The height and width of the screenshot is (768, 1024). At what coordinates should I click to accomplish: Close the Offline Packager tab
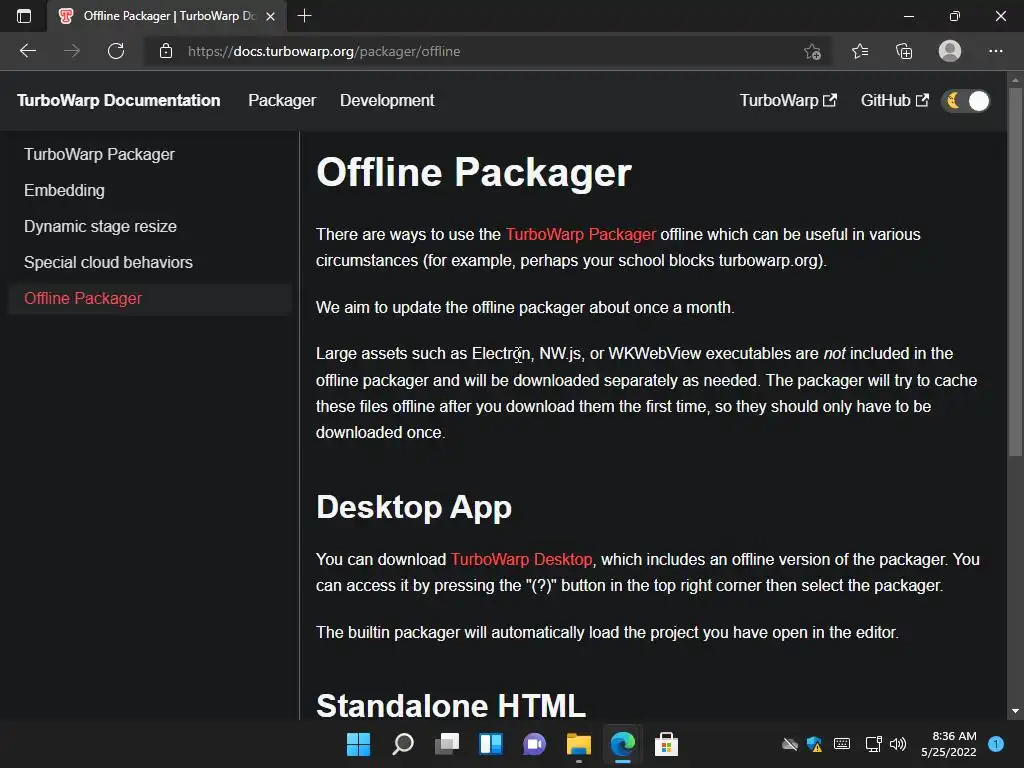click(270, 16)
